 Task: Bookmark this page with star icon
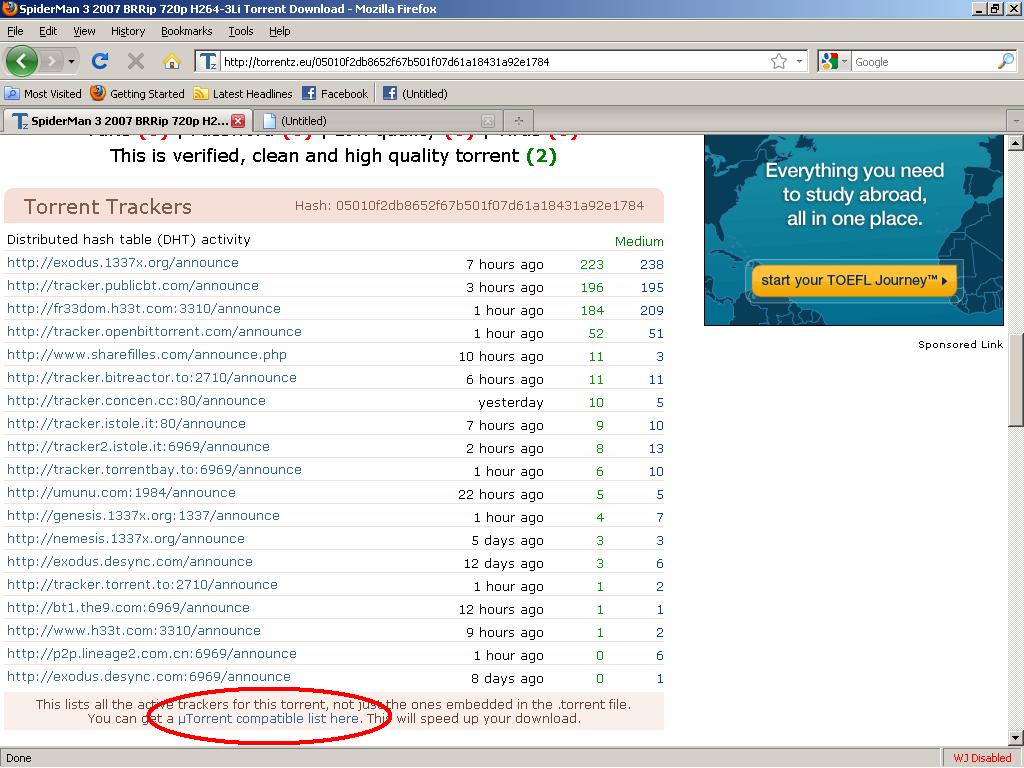[x=778, y=61]
